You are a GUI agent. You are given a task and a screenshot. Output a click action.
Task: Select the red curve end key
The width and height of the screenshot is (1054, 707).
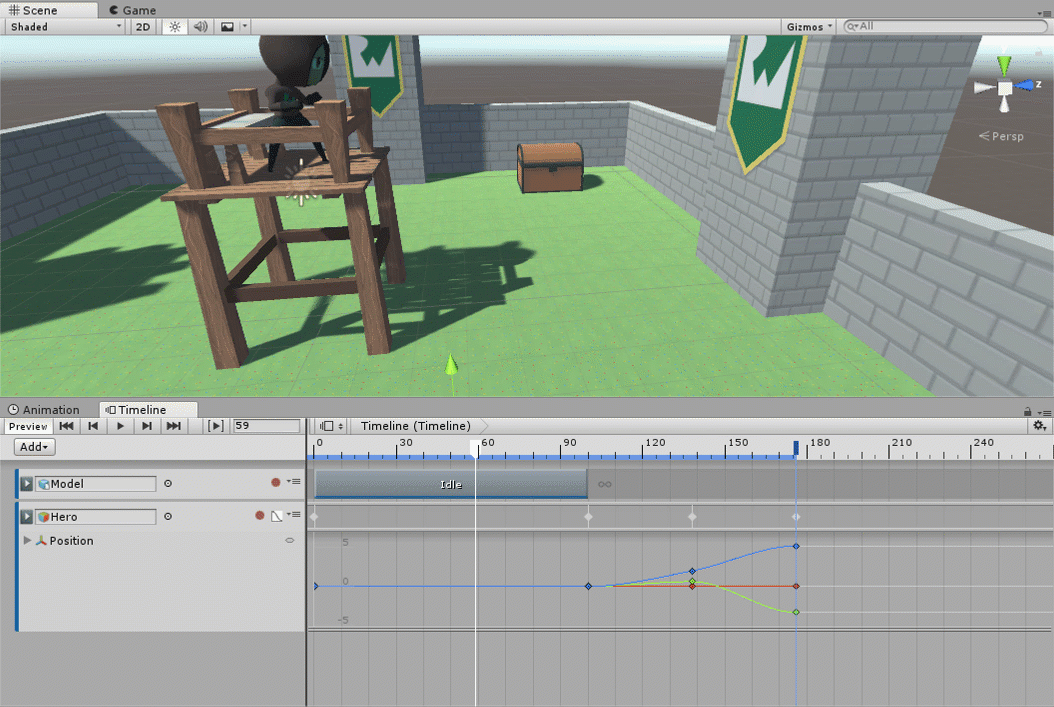[796, 586]
